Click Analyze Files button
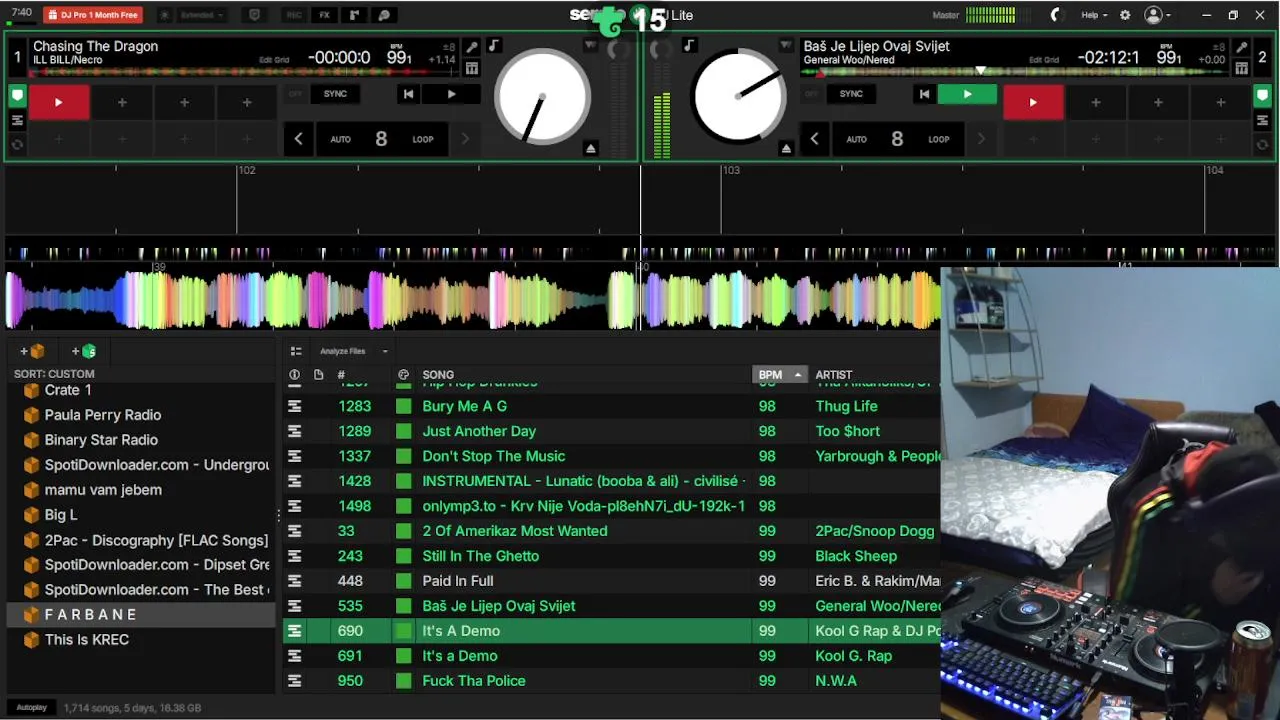 342,351
